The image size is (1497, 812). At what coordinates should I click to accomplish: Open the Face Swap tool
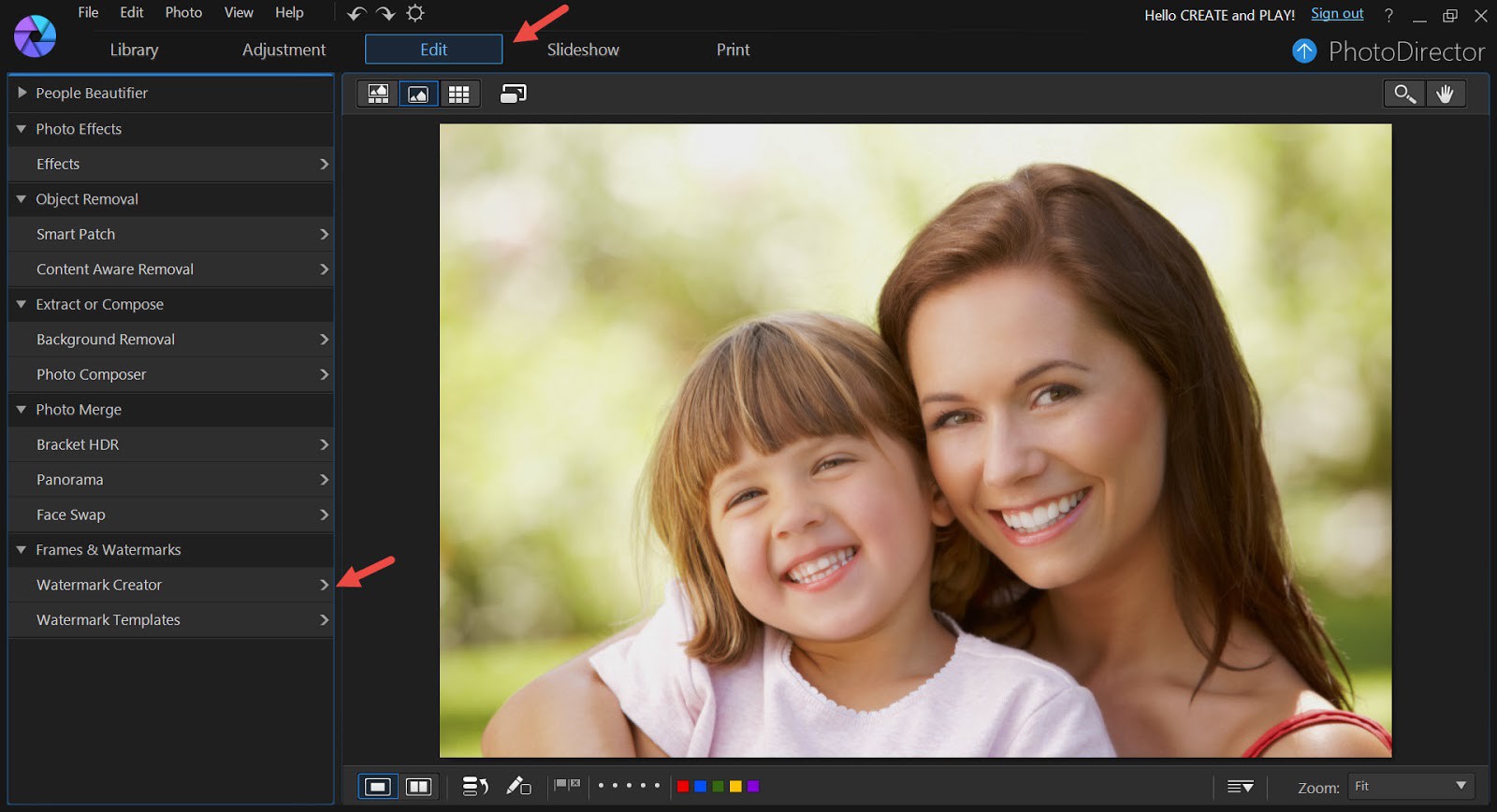tap(170, 515)
